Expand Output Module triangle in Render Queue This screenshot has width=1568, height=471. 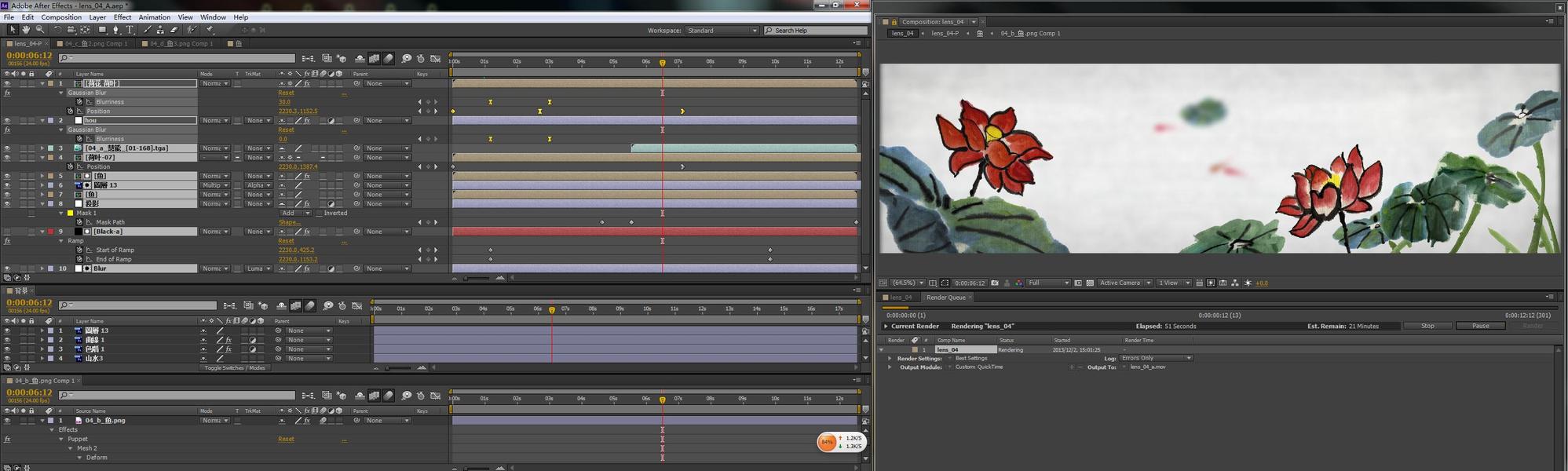point(890,367)
